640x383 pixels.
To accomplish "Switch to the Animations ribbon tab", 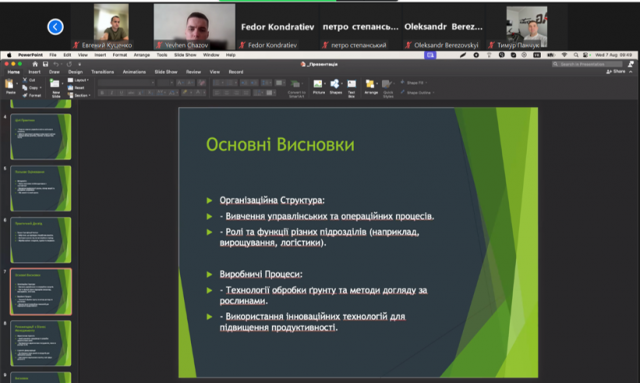I will [134, 72].
